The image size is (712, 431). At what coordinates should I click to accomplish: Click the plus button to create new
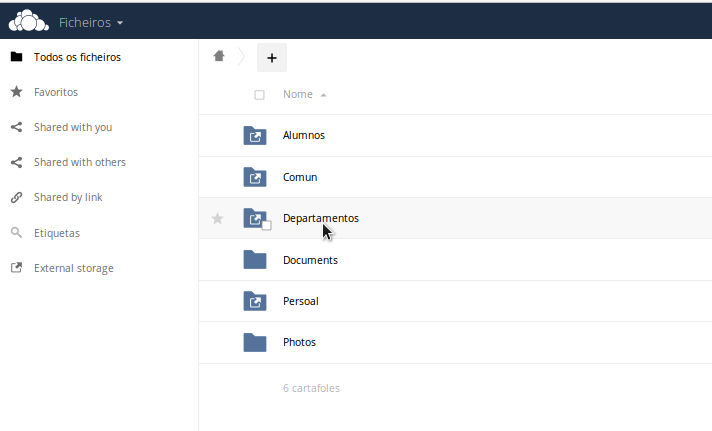[272, 58]
